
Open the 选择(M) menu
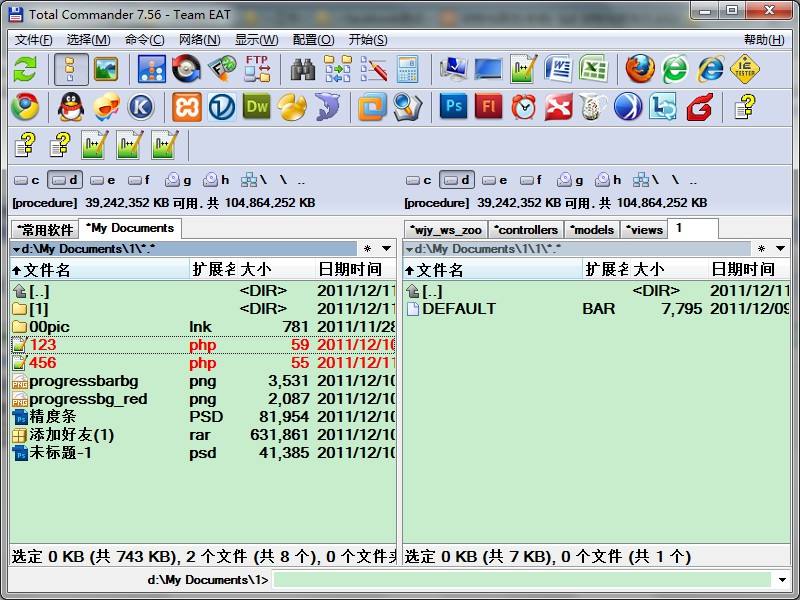89,40
